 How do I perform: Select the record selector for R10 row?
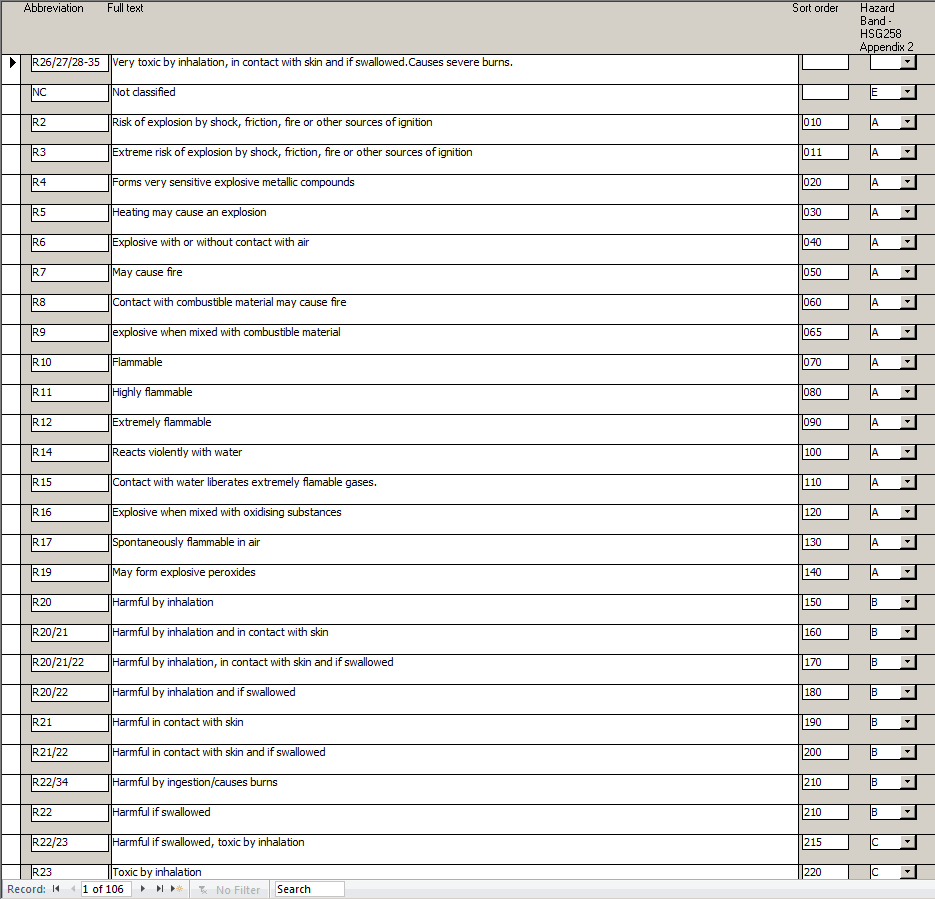(10, 369)
